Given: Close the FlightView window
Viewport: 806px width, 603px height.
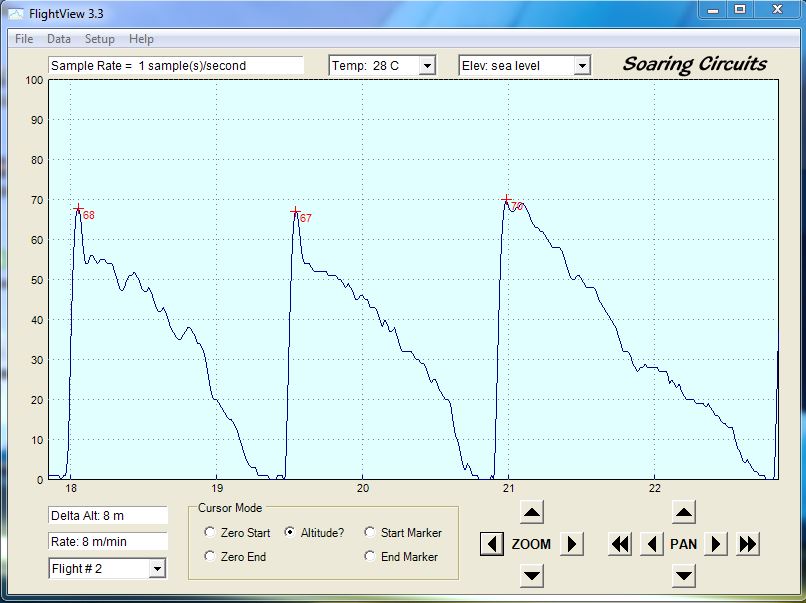Looking at the screenshot, I should pyautogui.click(x=777, y=9).
